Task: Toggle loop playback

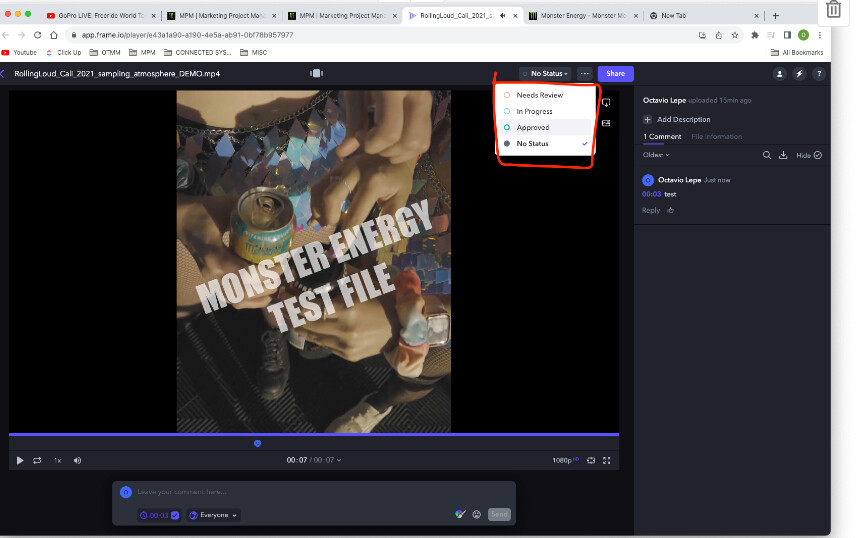Action: point(37,460)
